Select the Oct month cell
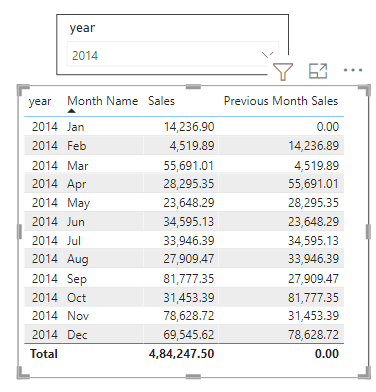 (x=77, y=298)
